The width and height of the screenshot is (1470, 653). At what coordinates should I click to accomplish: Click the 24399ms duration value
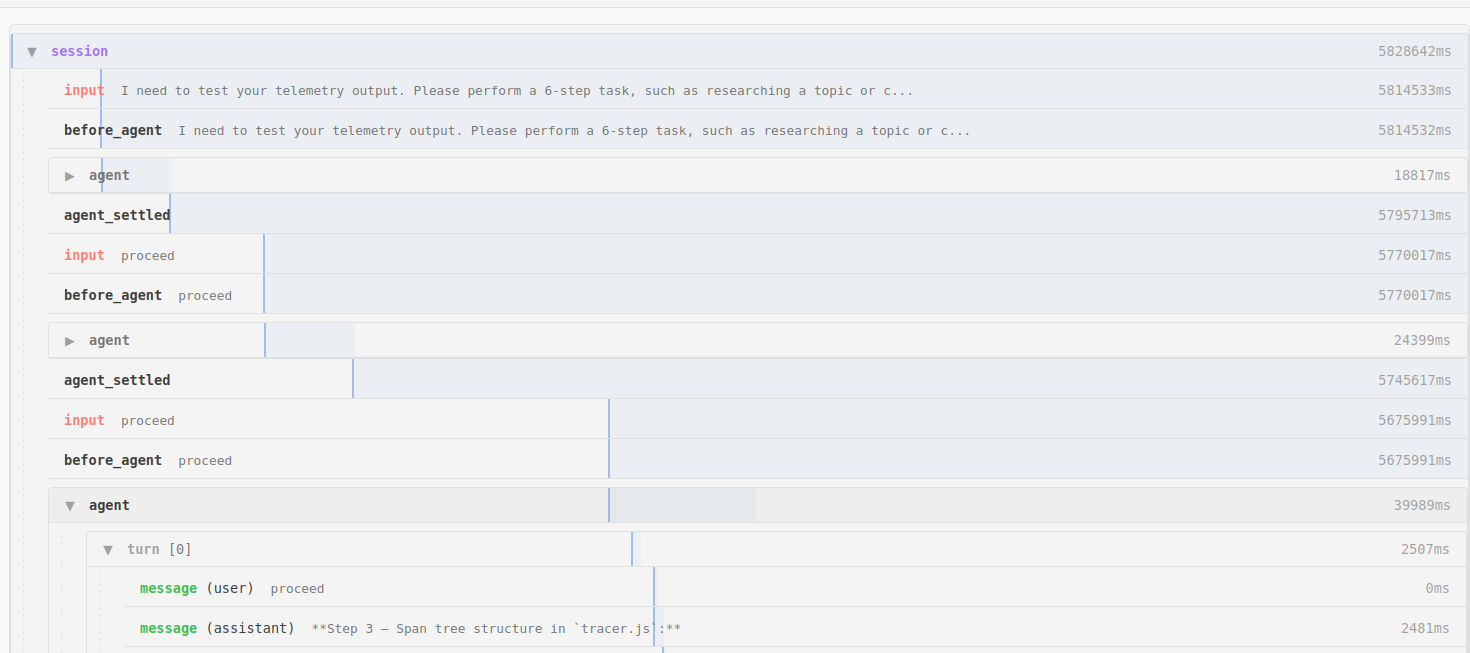[1422, 340]
